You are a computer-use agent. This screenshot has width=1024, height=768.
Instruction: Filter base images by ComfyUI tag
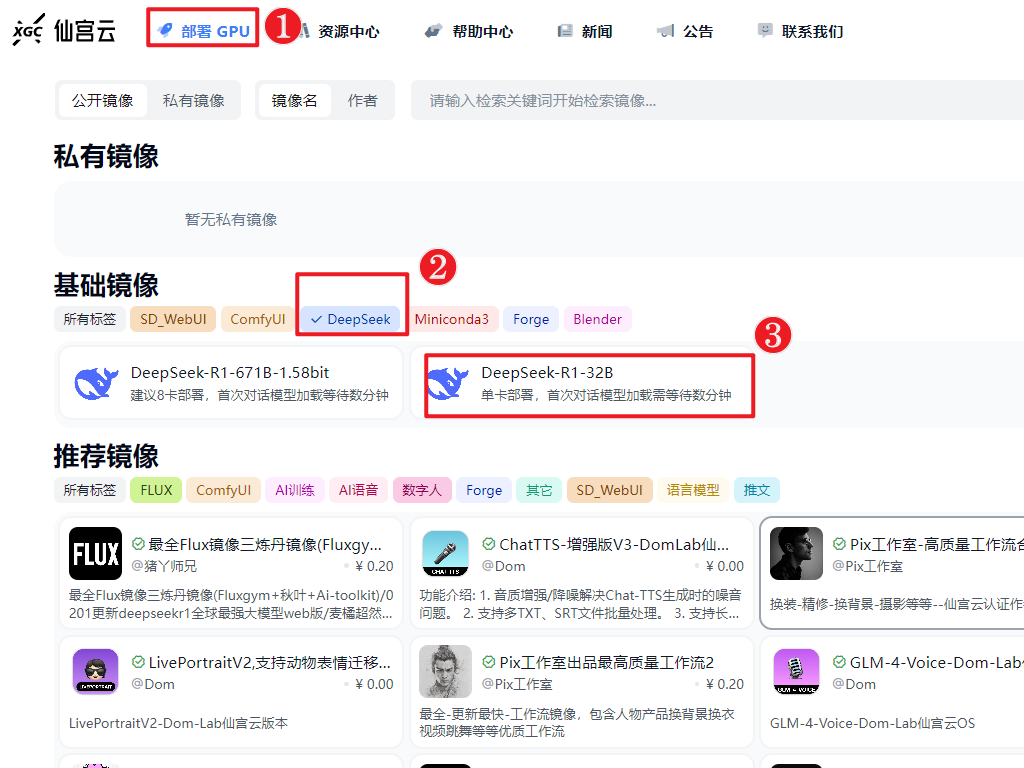258,319
